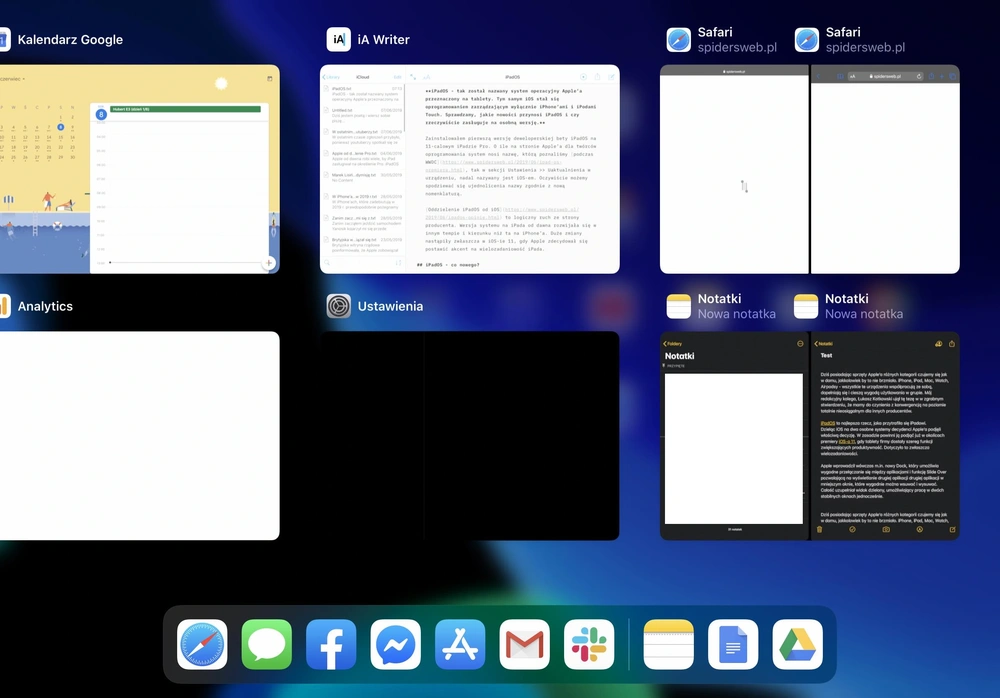Open the iPadOS link in the Test note
The height and width of the screenshot is (698, 1000).
tap(828, 423)
